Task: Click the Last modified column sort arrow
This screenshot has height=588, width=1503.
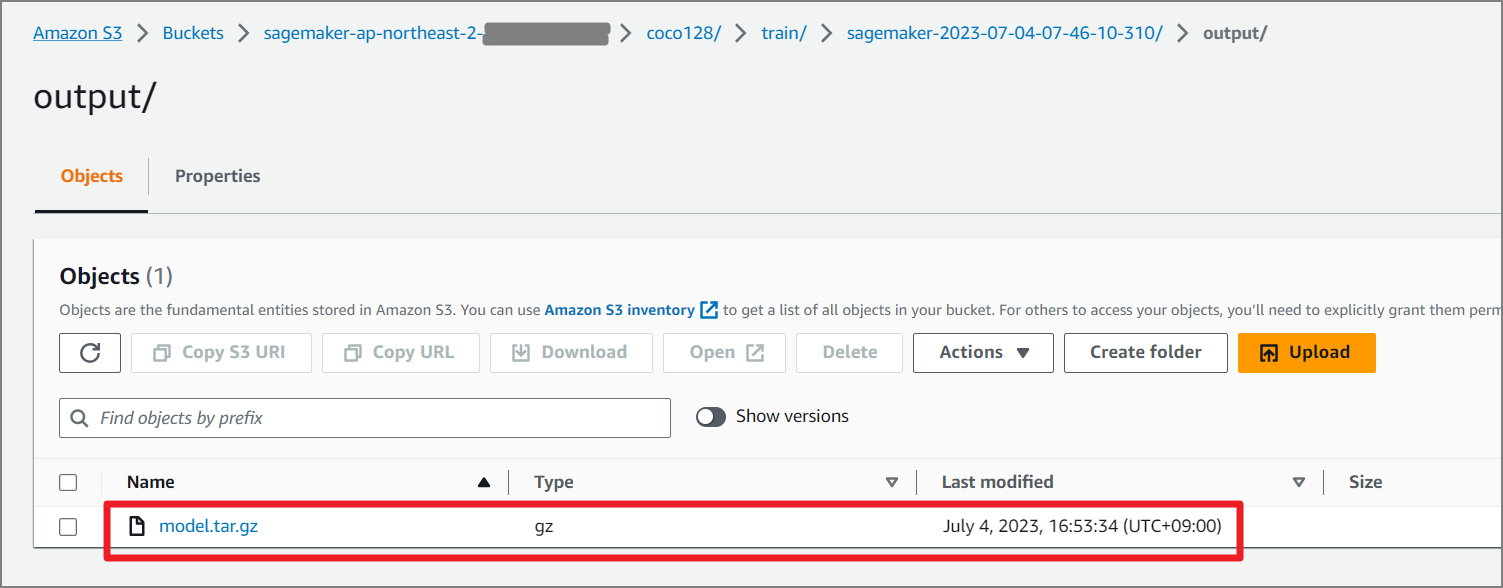Action: [1299, 482]
